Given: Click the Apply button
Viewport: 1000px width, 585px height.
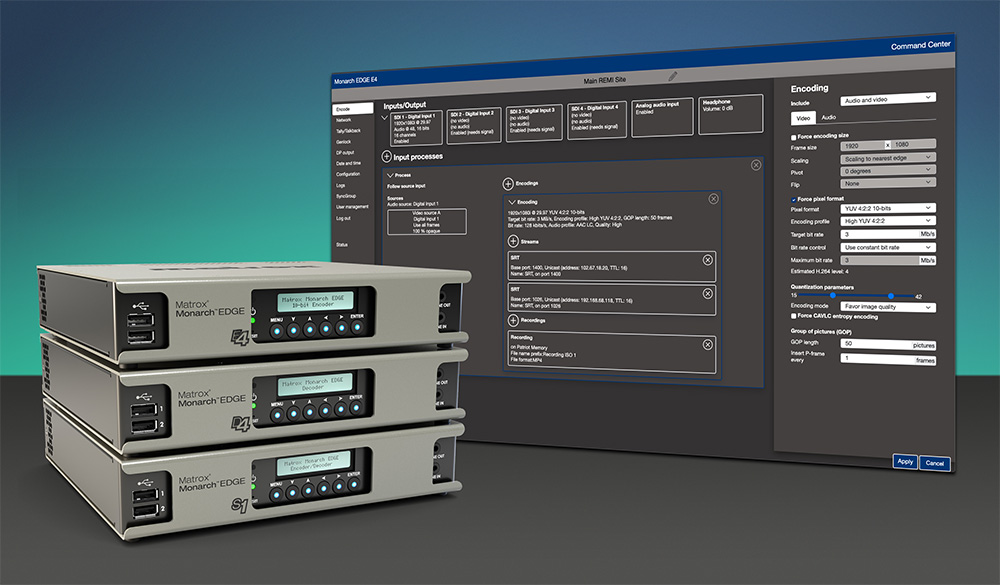Looking at the screenshot, I should [x=905, y=461].
